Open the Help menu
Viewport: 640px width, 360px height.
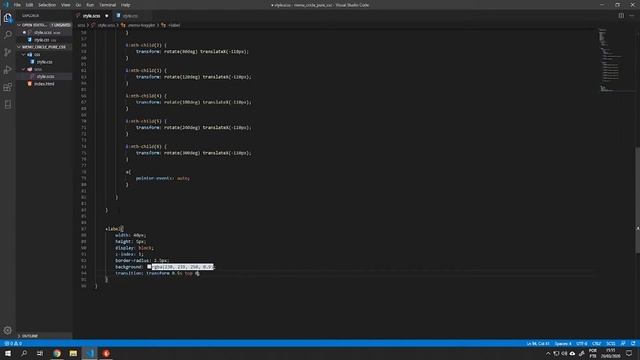click(x=126, y=5)
